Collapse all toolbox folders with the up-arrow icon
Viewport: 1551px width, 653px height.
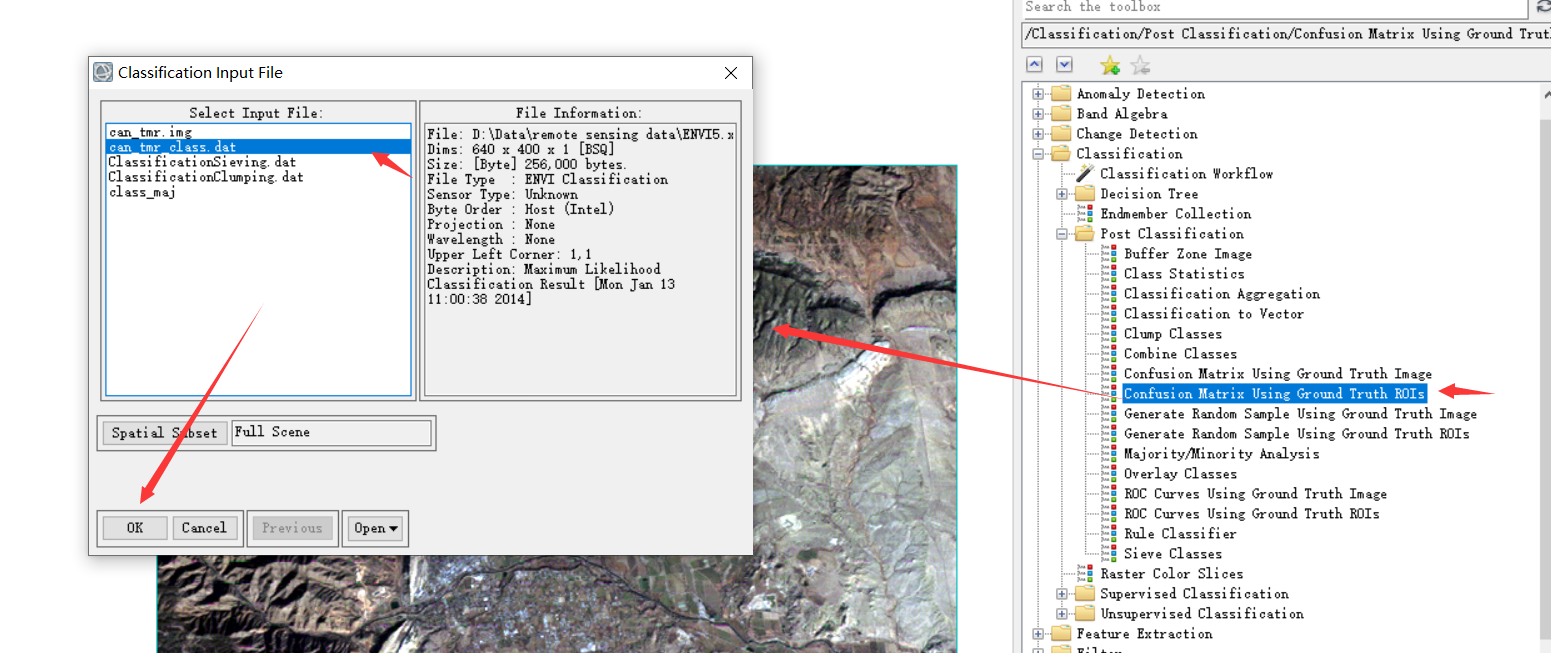[1035, 64]
